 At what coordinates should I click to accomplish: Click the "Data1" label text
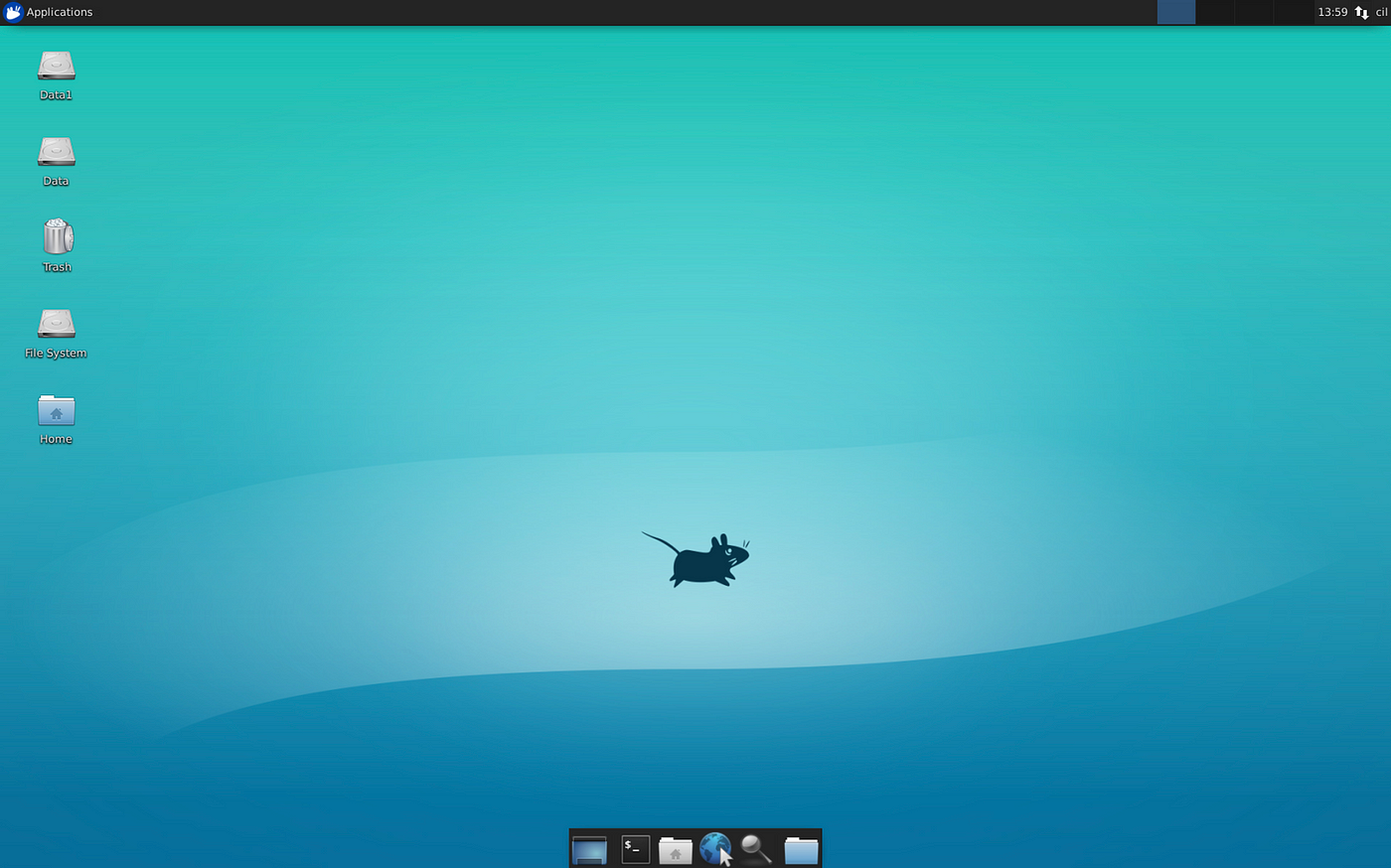(x=56, y=95)
